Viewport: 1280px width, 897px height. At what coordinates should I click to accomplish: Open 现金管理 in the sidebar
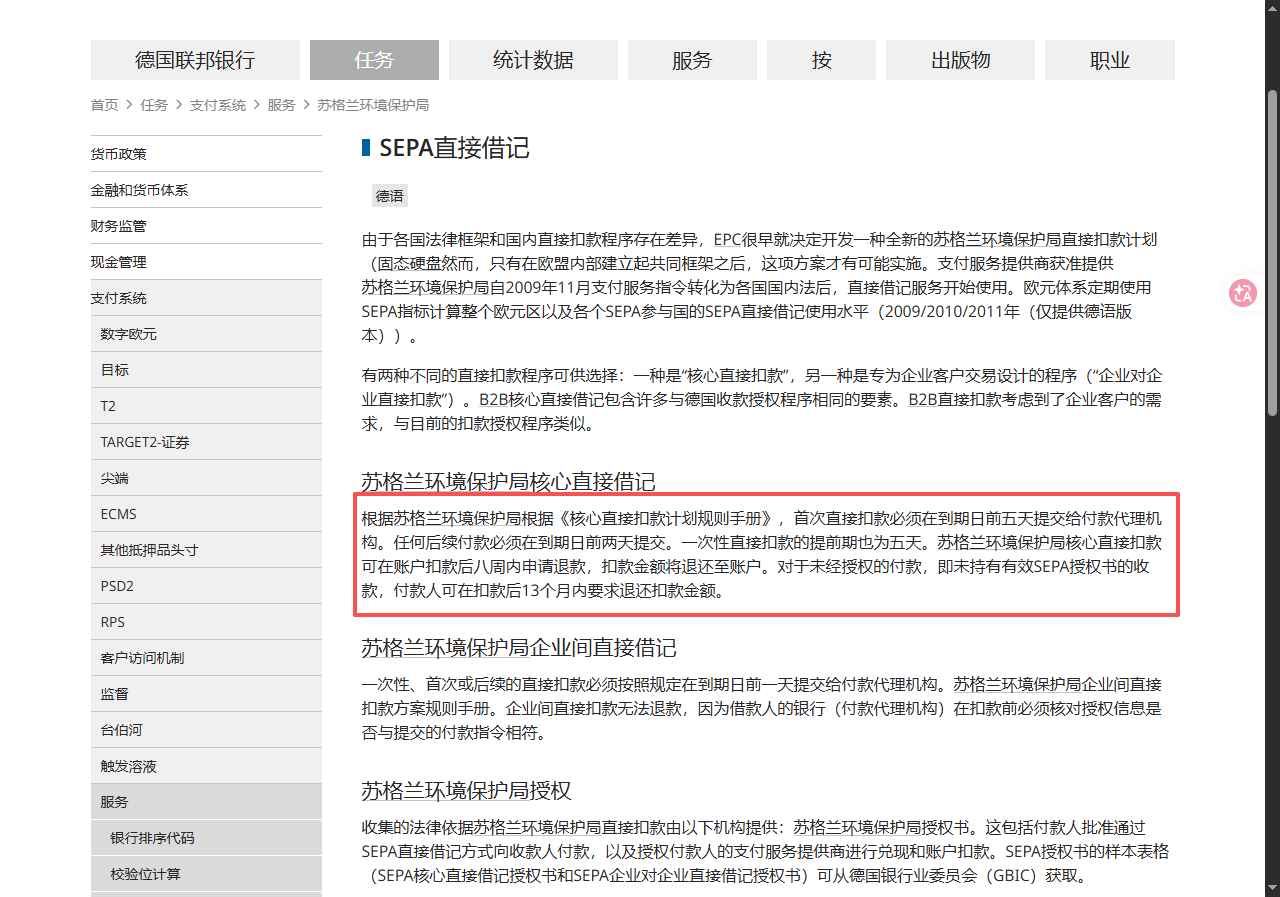[x=206, y=262]
